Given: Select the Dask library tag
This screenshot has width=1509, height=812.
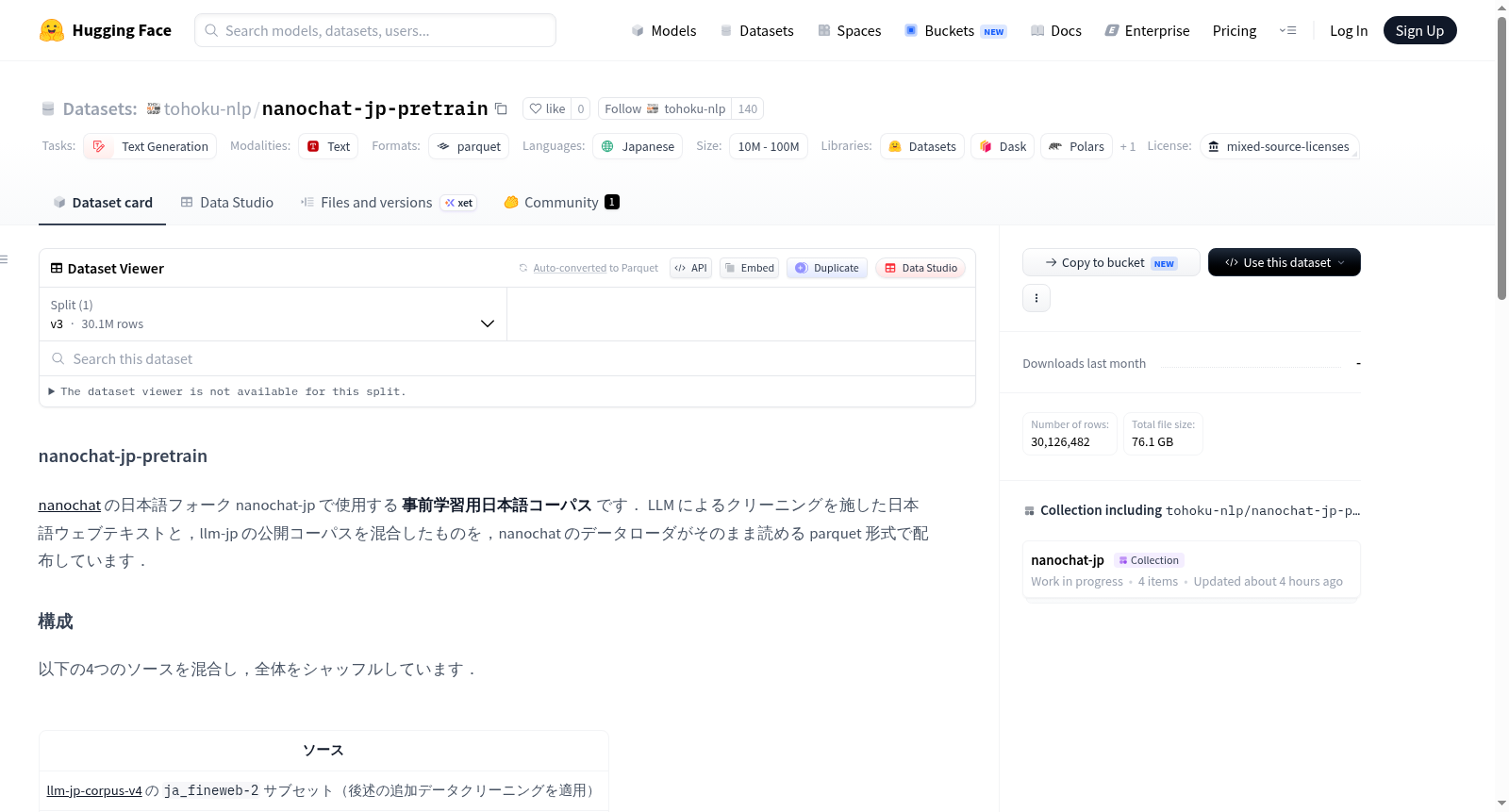Looking at the screenshot, I should [1003, 146].
